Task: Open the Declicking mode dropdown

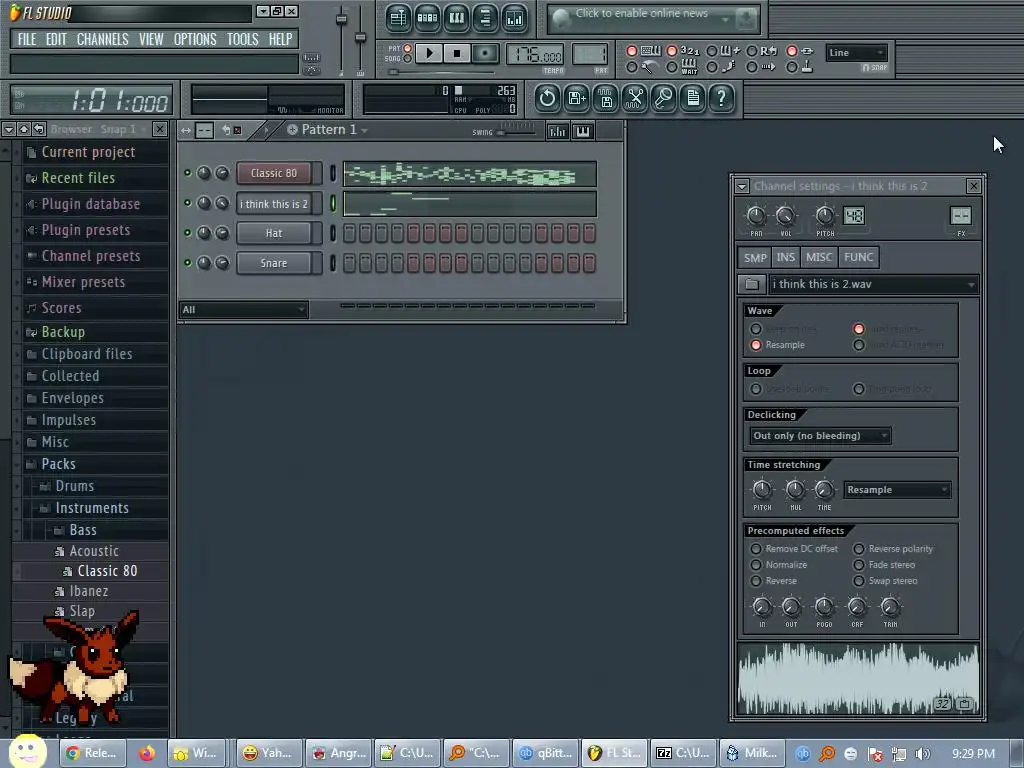Action: tap(821, 436)
